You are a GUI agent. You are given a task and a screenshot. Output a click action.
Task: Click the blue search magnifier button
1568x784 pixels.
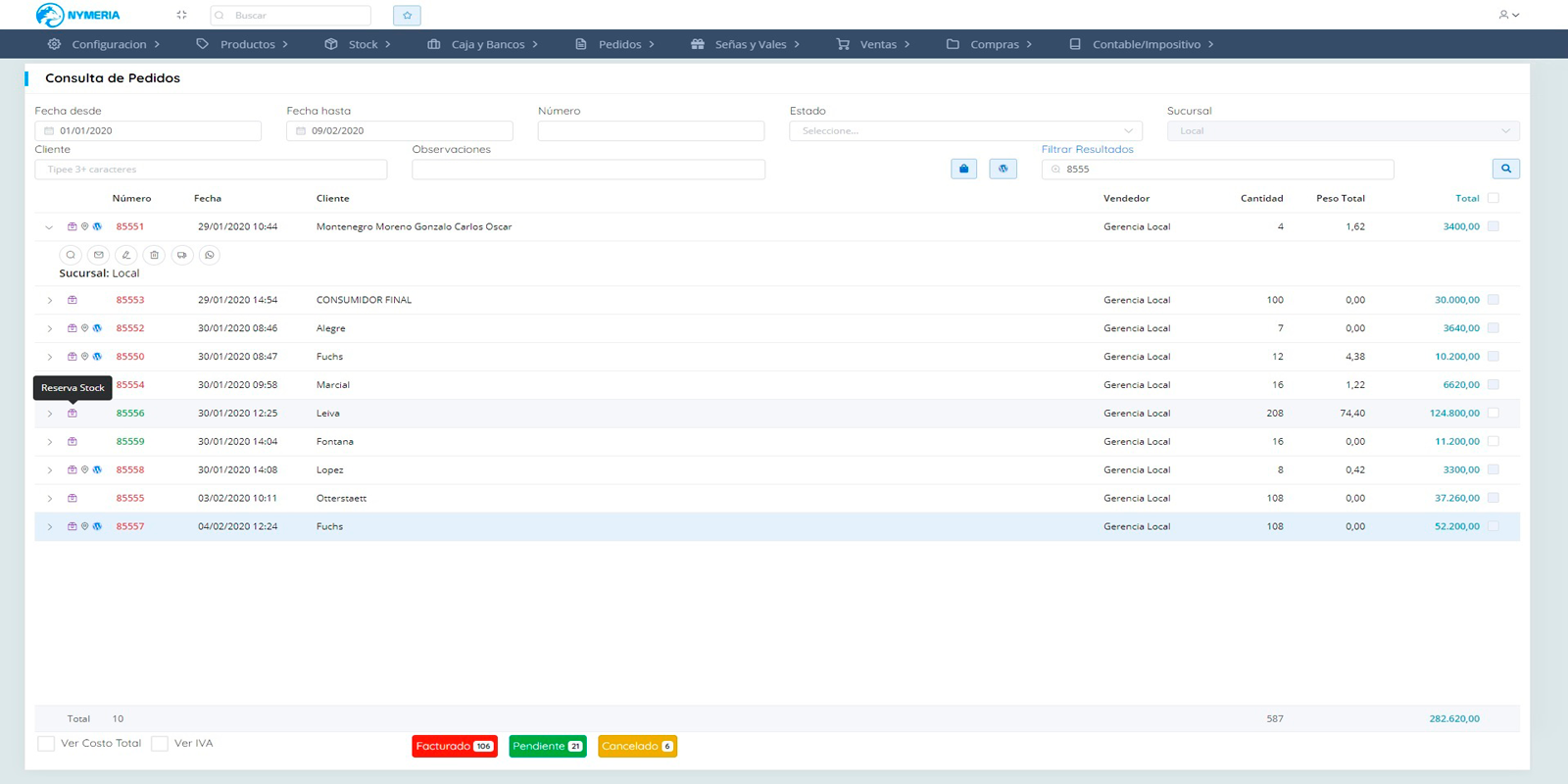coord(1506,169)
